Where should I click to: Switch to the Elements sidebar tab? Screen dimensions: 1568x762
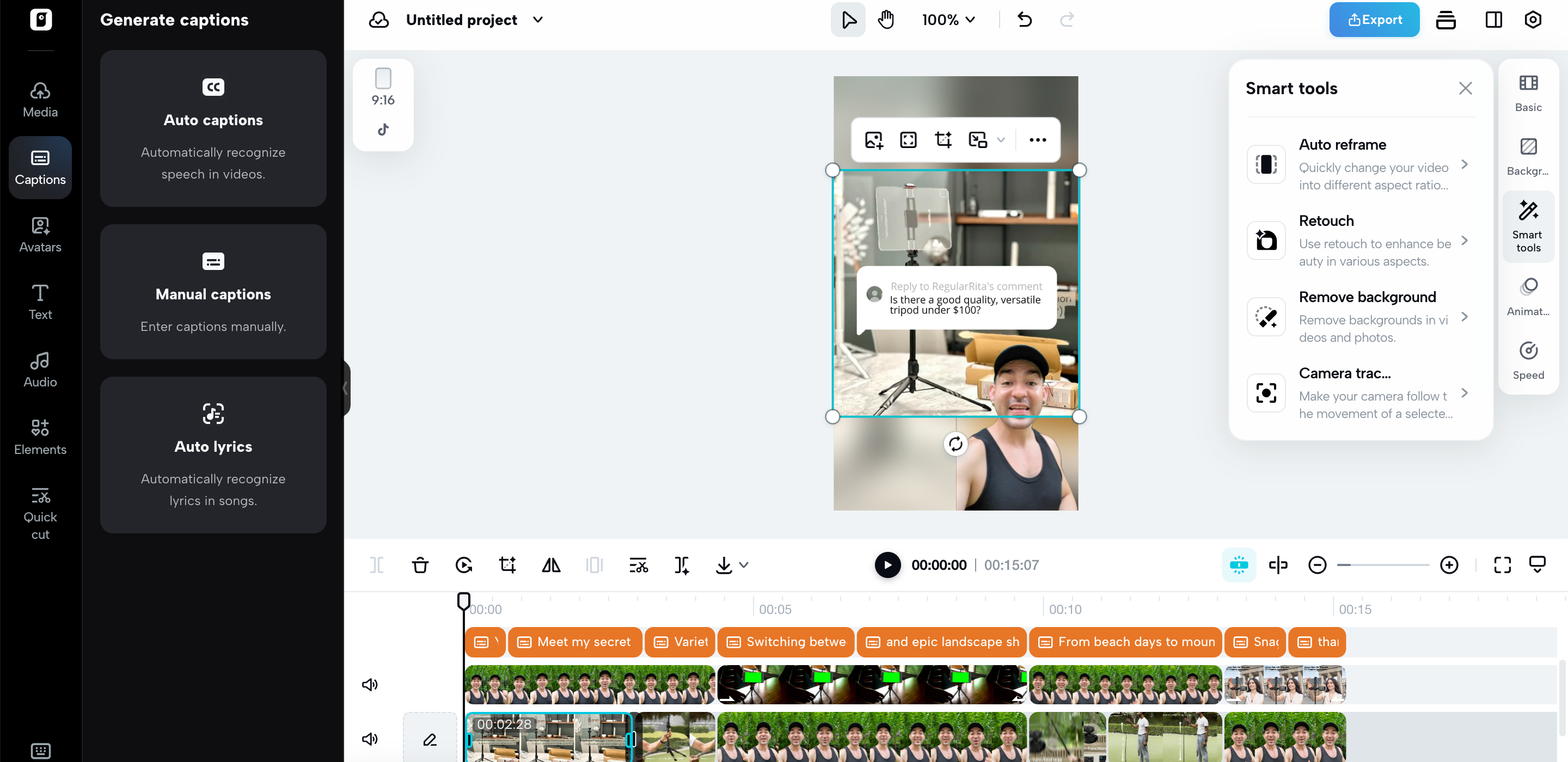(40, 437)
